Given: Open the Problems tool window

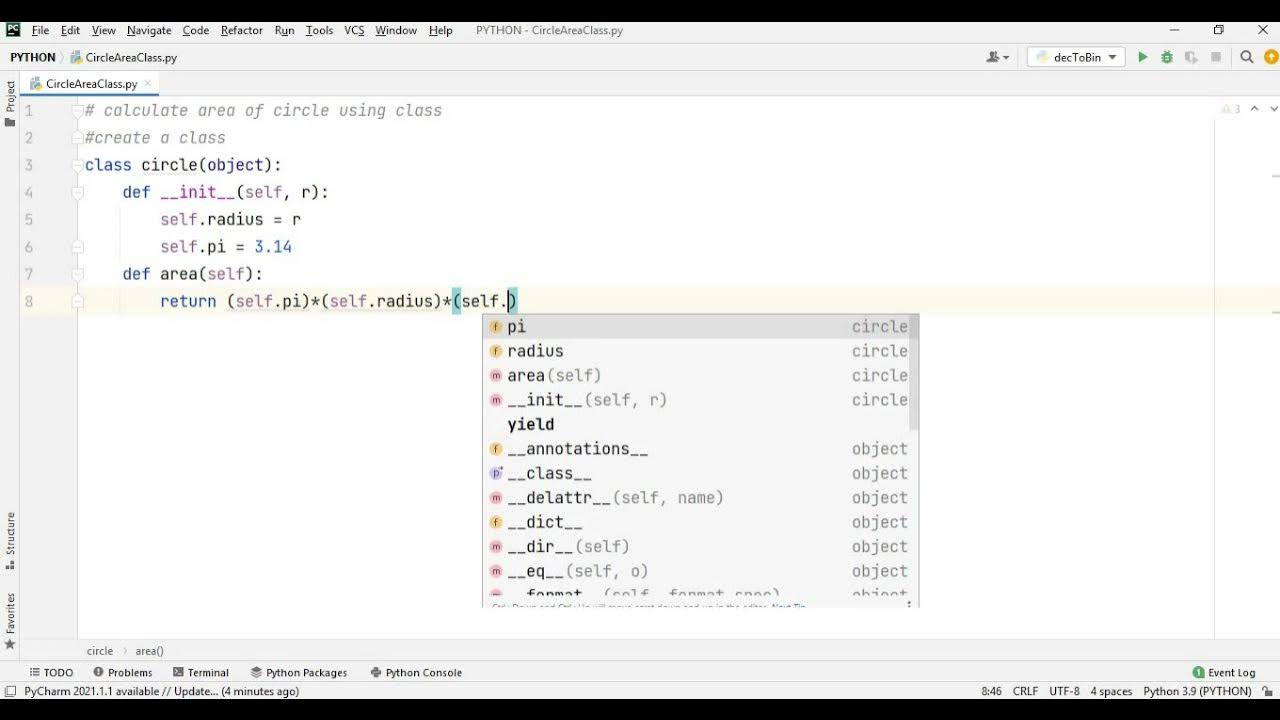Looking at the screenshot, I should coord(122,673).
